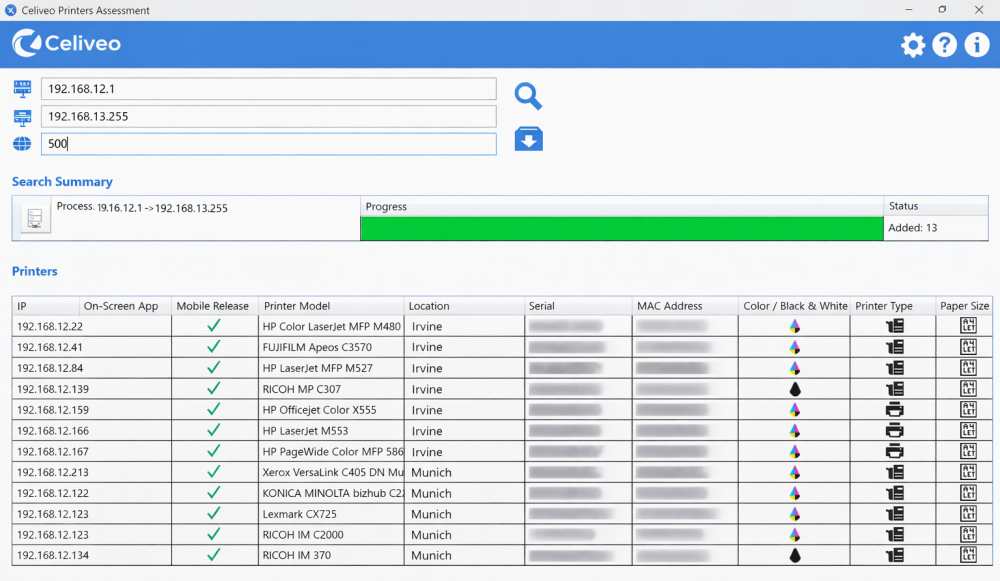Sort by the IP column header
The height and width of the screenshot is (581, 1000).
(x=46, y=306)
